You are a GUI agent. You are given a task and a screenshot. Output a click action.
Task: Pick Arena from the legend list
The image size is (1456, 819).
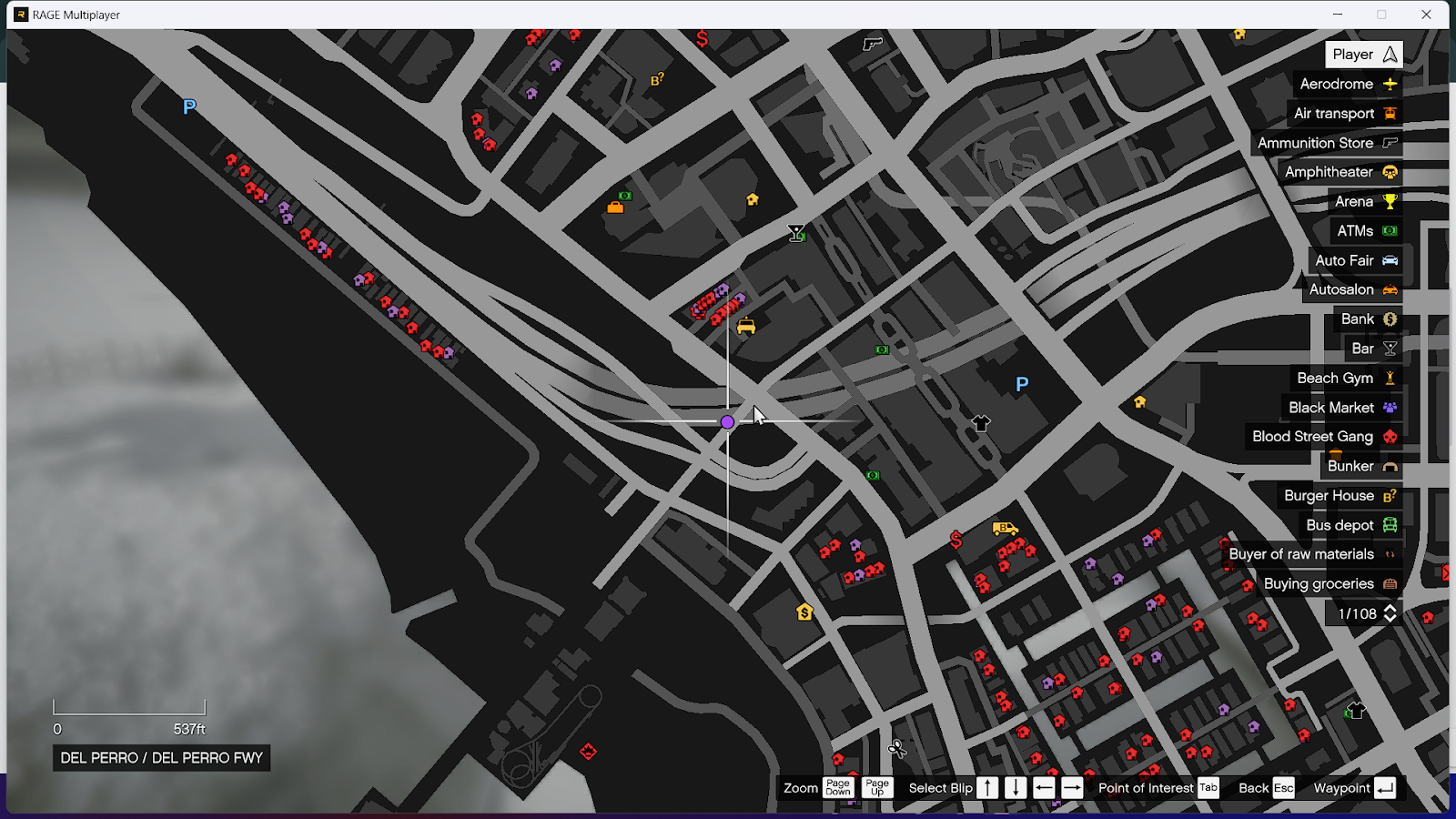[1365, 202]
